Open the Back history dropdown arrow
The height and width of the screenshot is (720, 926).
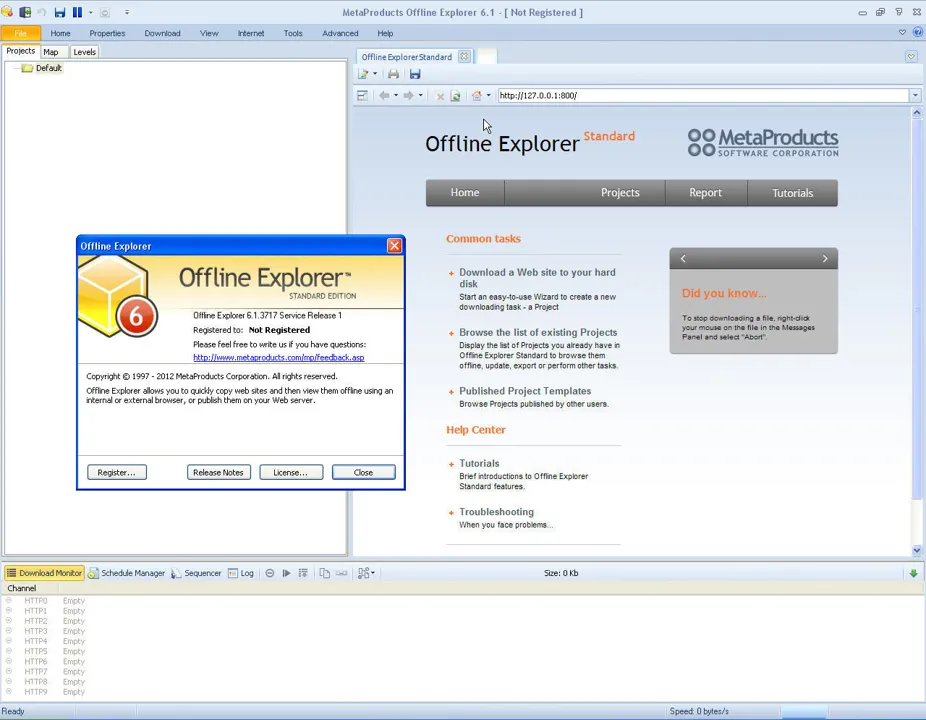pos(396,95)
